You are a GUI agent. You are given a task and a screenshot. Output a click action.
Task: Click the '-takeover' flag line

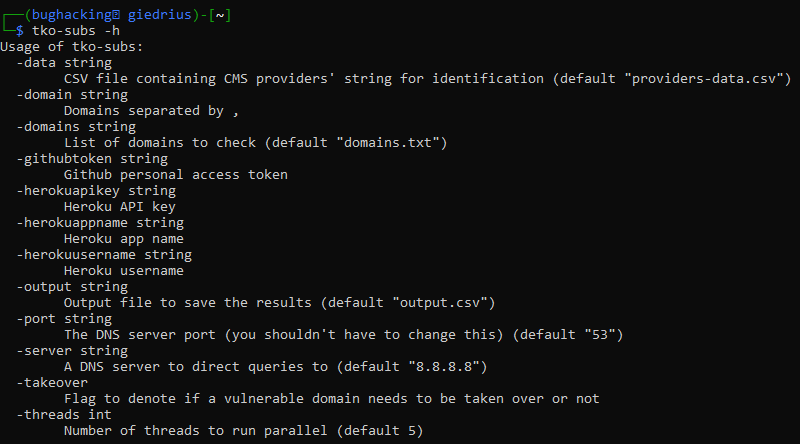coord(52,383)
